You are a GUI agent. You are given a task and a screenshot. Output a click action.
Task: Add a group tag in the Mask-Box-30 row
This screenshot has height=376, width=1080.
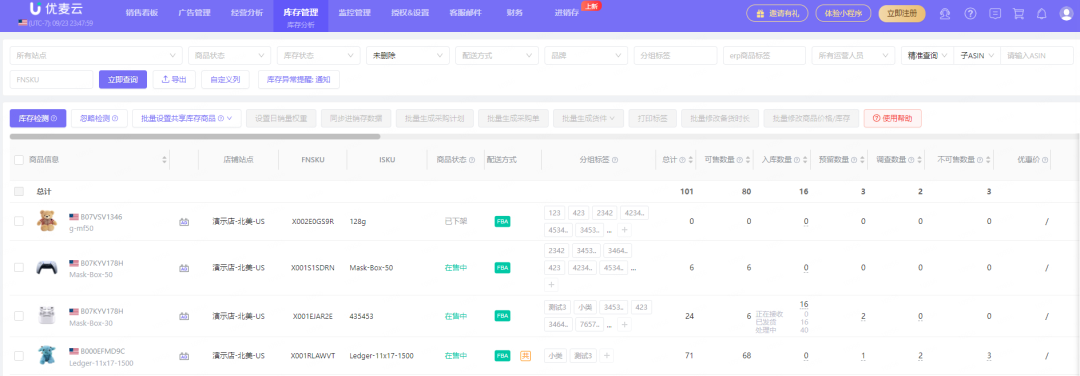point(624,324)
